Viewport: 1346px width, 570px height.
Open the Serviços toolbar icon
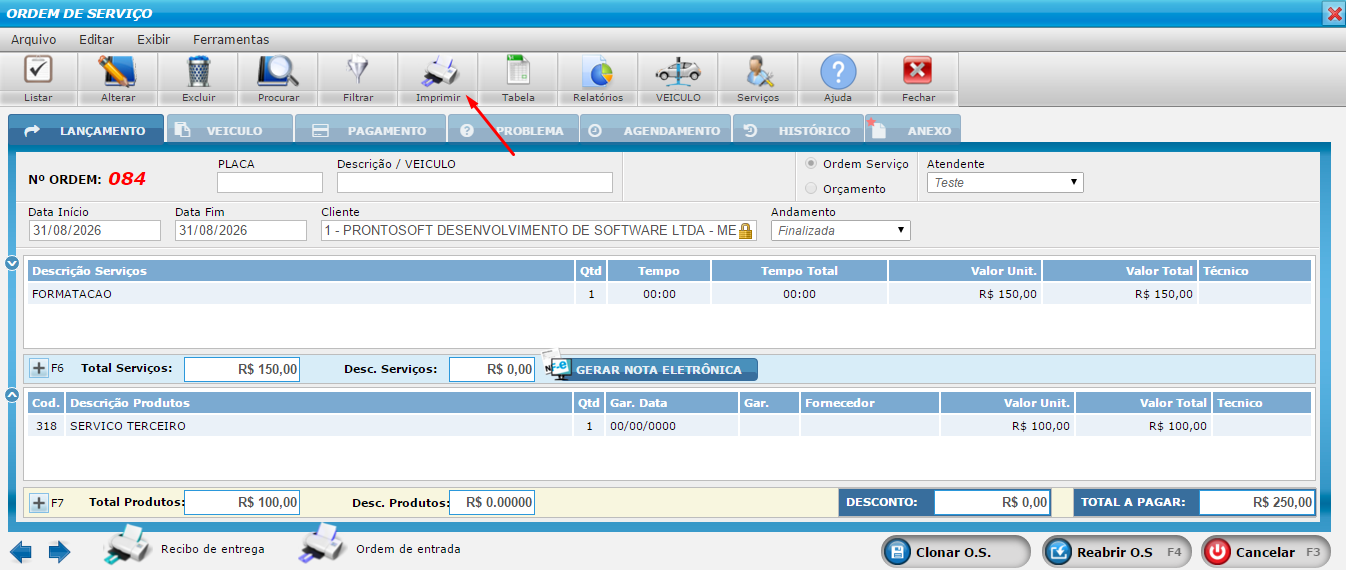pos(758,72)
